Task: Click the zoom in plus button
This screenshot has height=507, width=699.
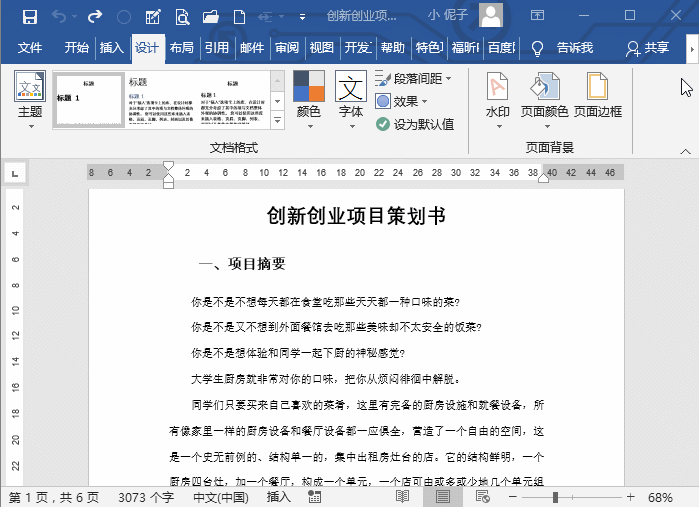Action: [630, 497]
